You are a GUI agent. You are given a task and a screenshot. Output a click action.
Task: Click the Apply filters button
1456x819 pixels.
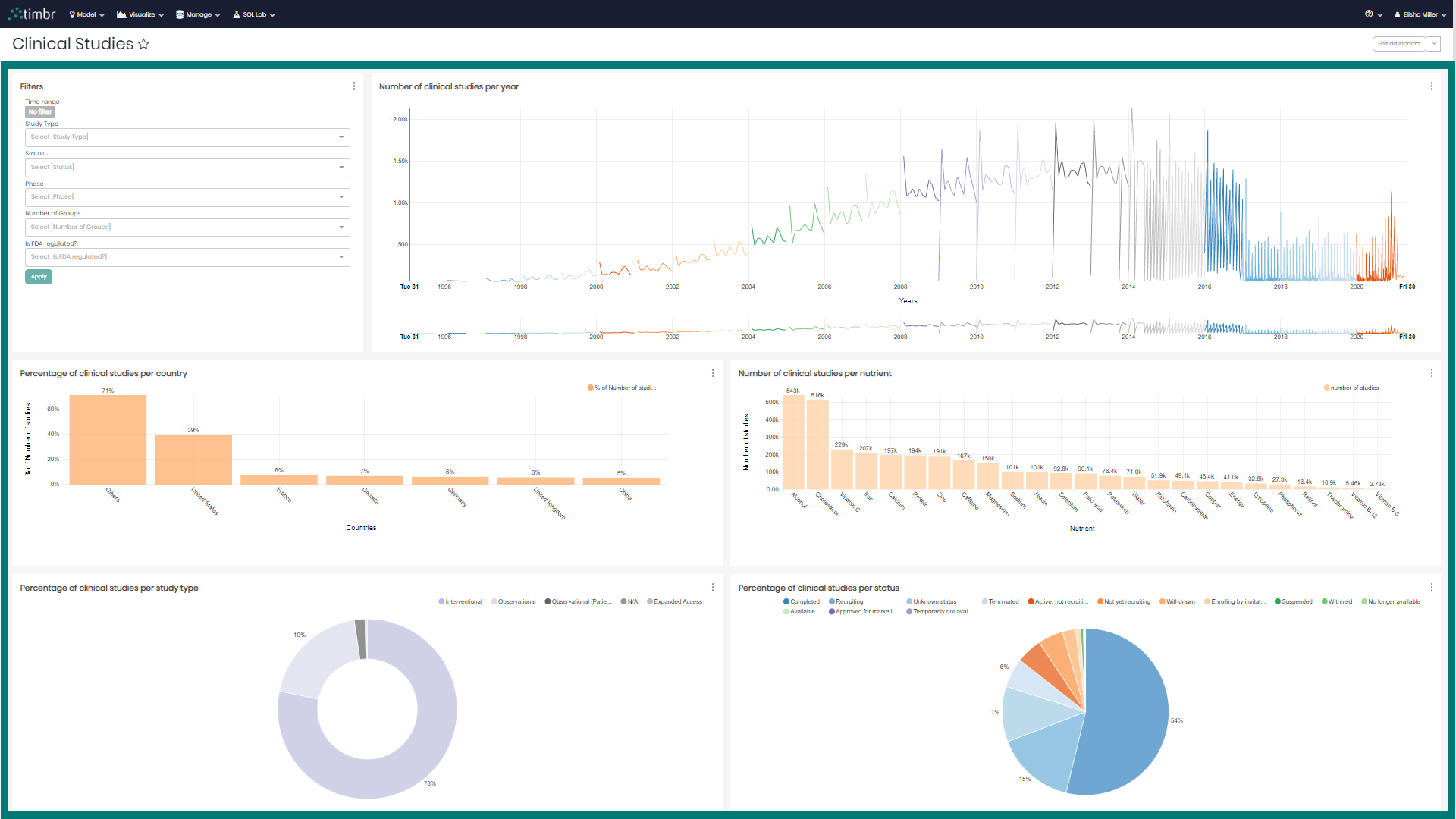[x=38, y=276]
